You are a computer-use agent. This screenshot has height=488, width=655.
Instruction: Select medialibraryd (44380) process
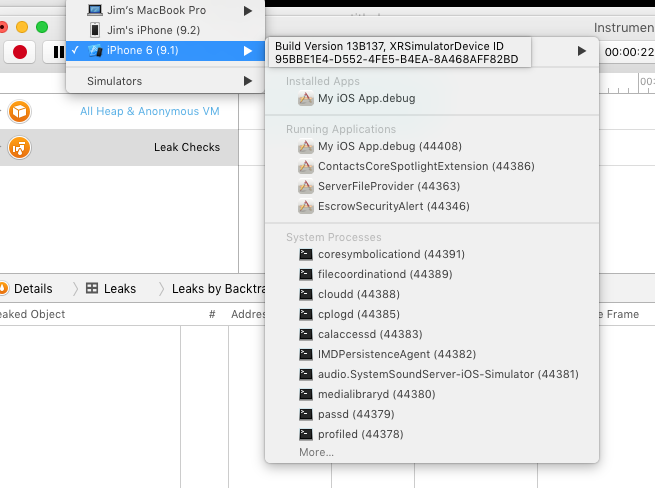432,394
